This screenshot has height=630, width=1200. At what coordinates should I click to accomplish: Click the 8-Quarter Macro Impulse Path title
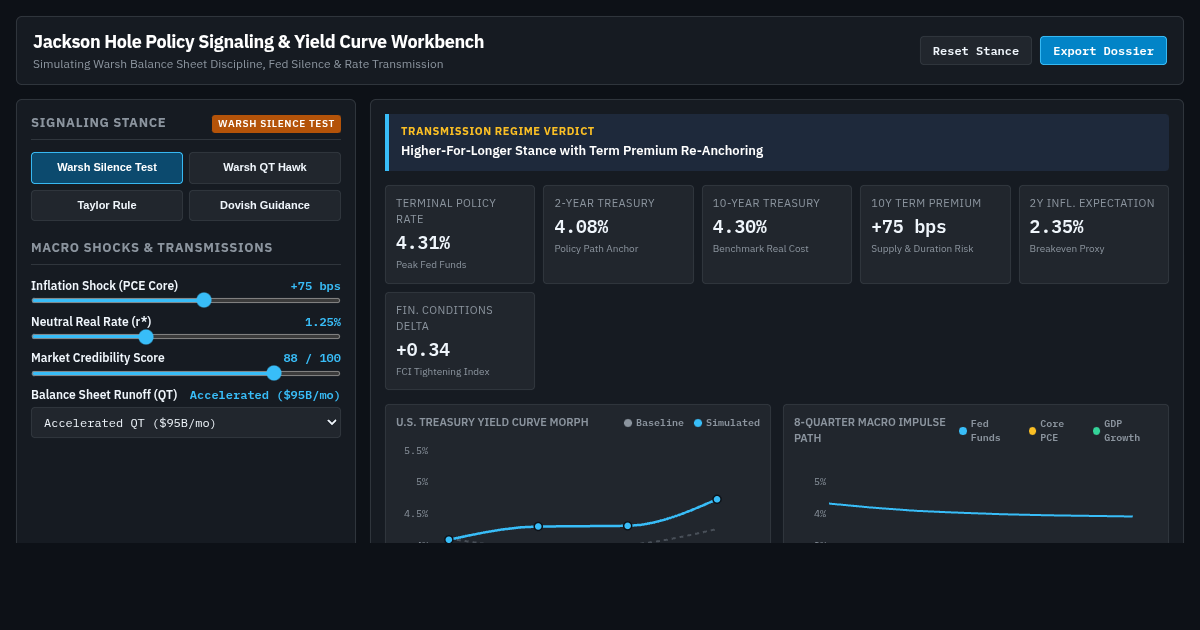coord(870,430)
